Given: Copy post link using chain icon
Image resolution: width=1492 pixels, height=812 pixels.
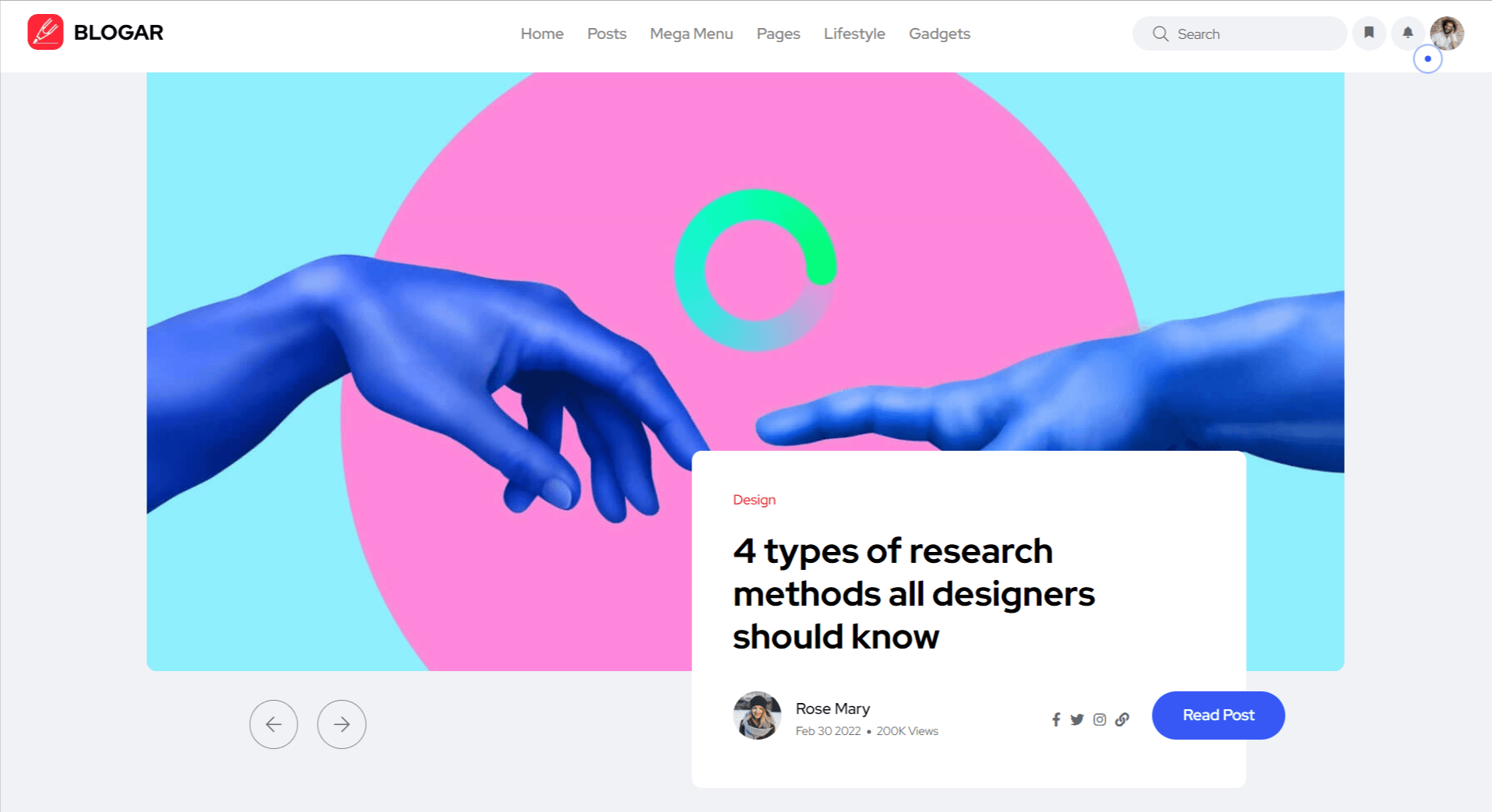Looking at the screenshot, I should (1122, 719).
